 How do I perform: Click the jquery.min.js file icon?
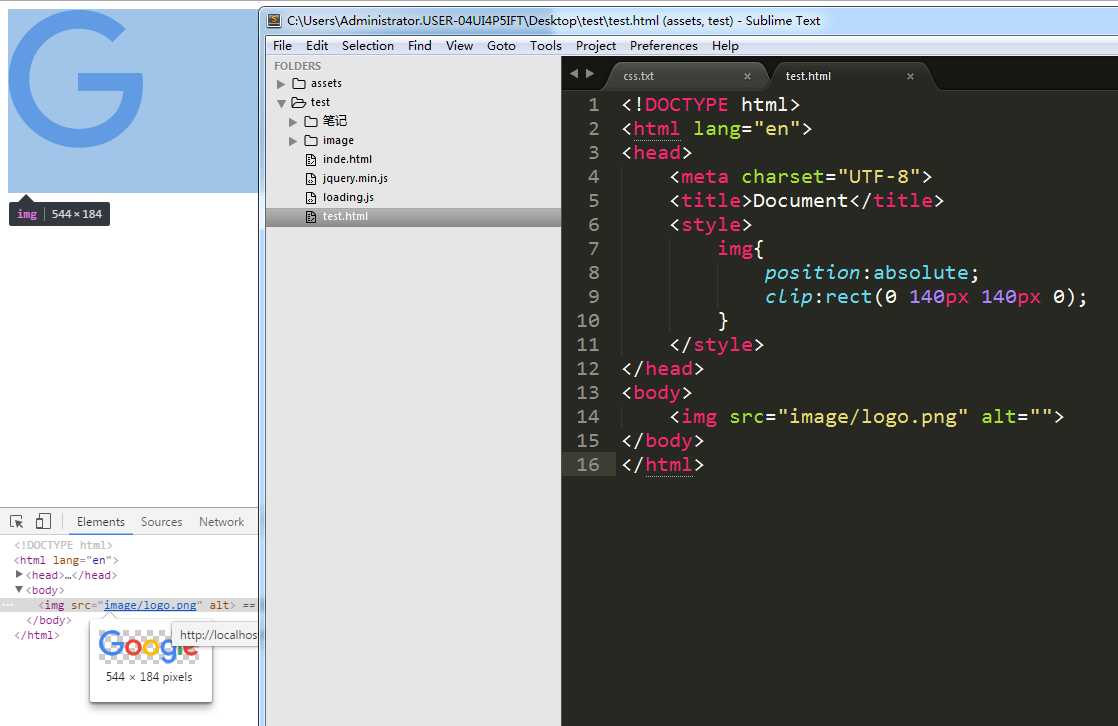click(x=311, y=178)
